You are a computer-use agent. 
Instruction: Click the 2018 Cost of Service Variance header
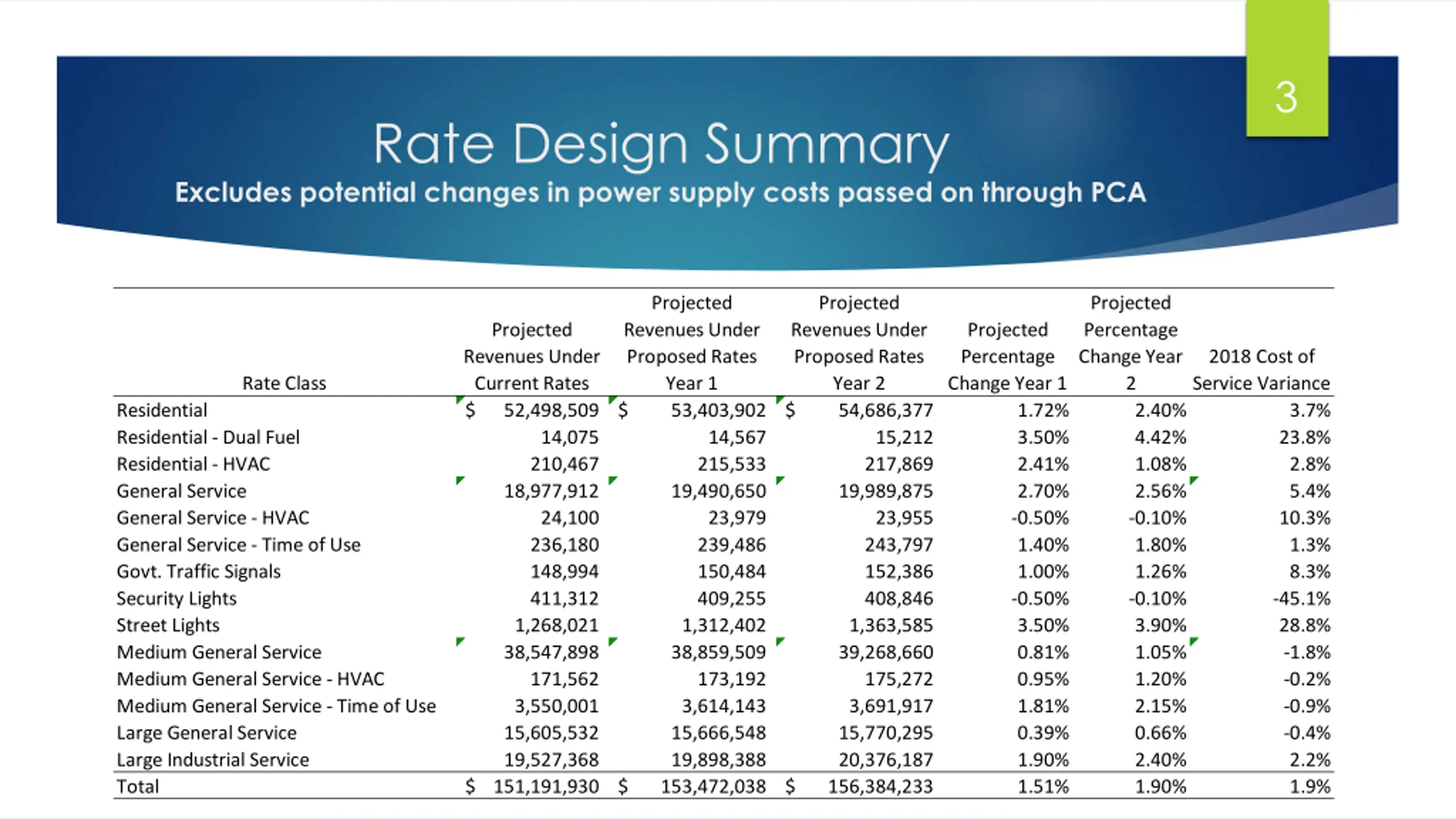[x=1261, y=370]
